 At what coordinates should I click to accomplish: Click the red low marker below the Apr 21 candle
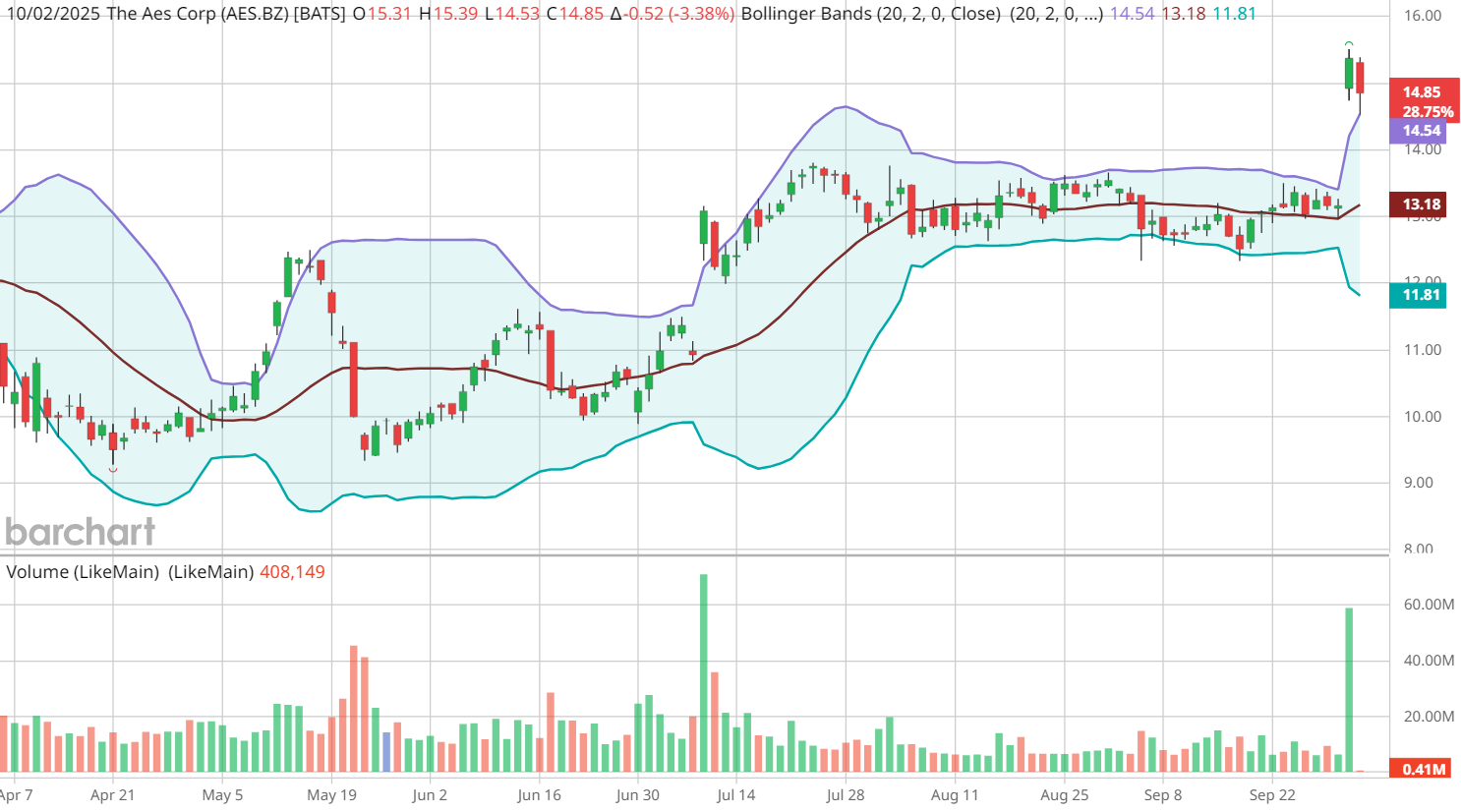point(113,470)
